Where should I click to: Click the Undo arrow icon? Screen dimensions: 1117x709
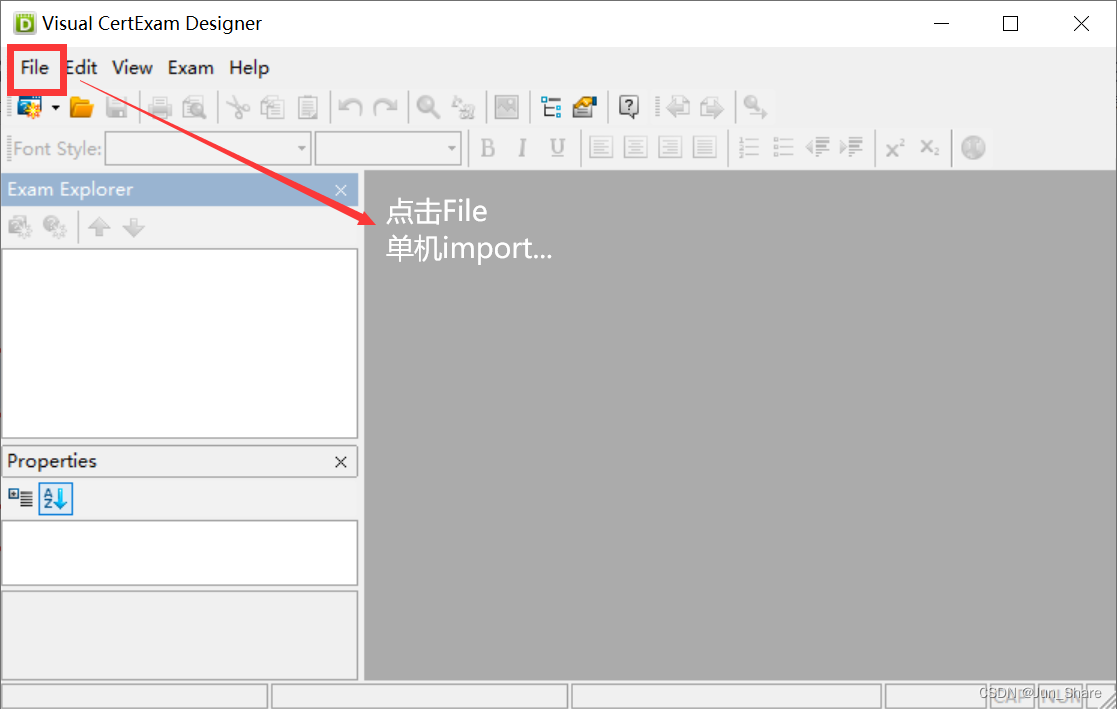(x=350, y=108)
